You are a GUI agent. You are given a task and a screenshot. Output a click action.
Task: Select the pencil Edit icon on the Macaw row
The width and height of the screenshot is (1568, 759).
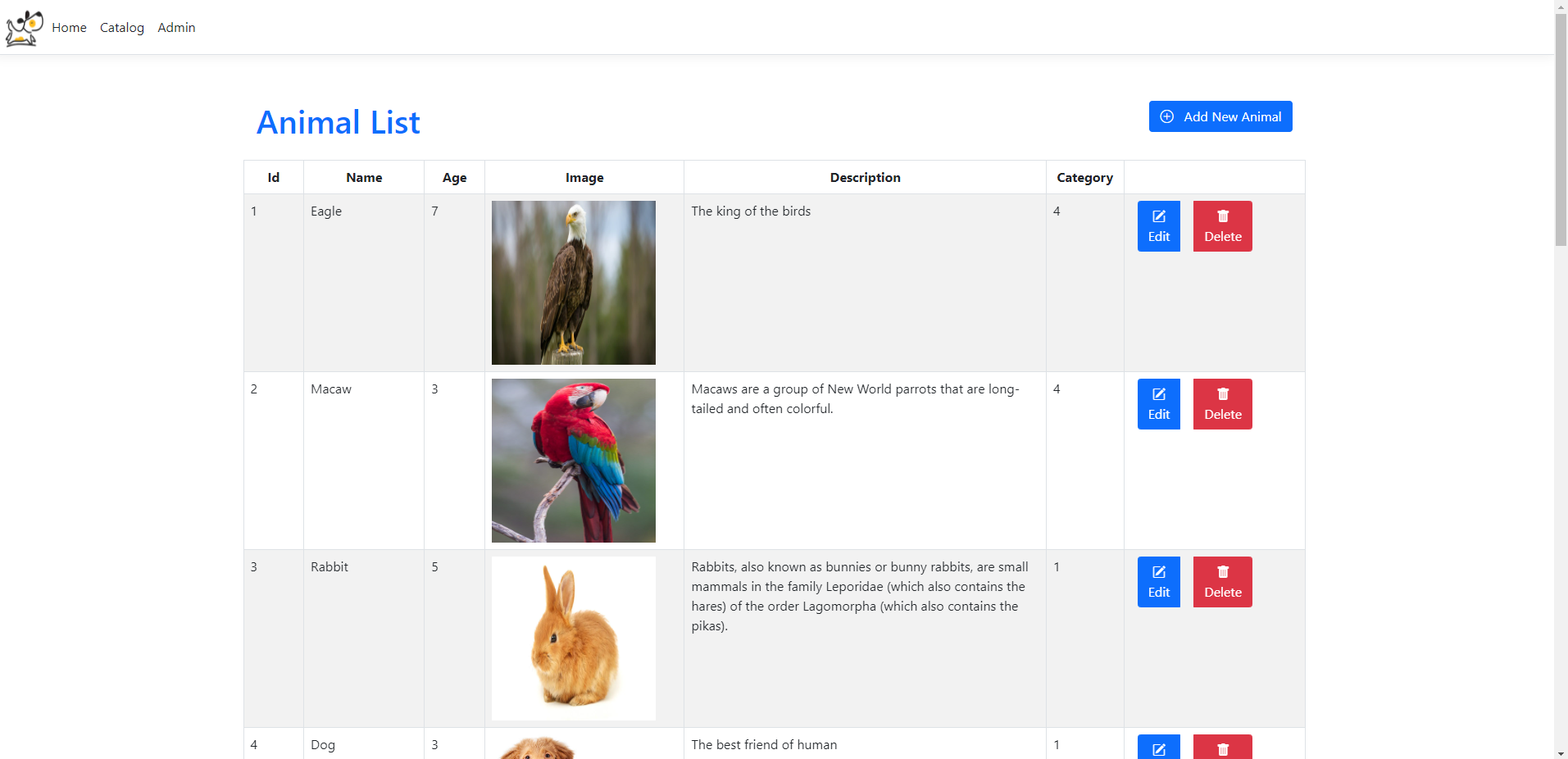1158,394
